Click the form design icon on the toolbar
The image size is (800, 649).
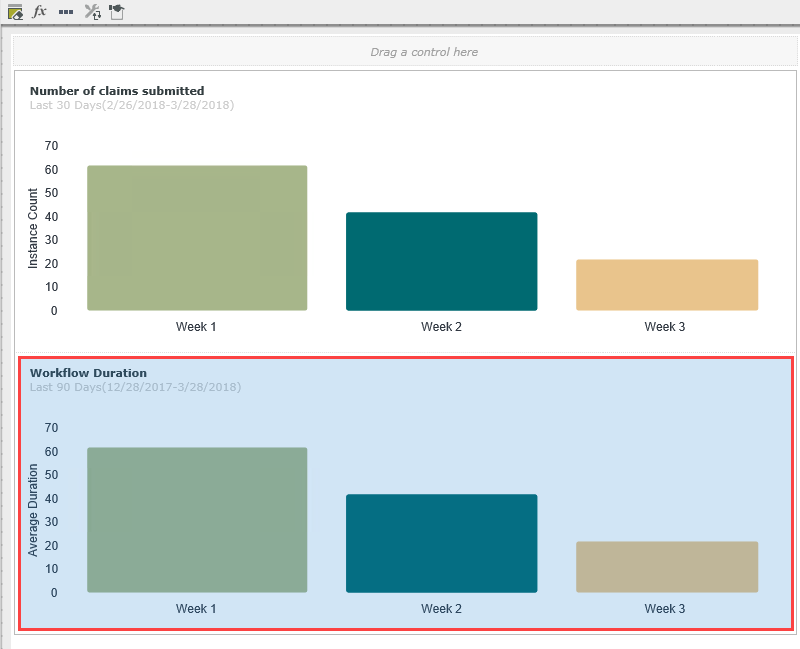13,11
